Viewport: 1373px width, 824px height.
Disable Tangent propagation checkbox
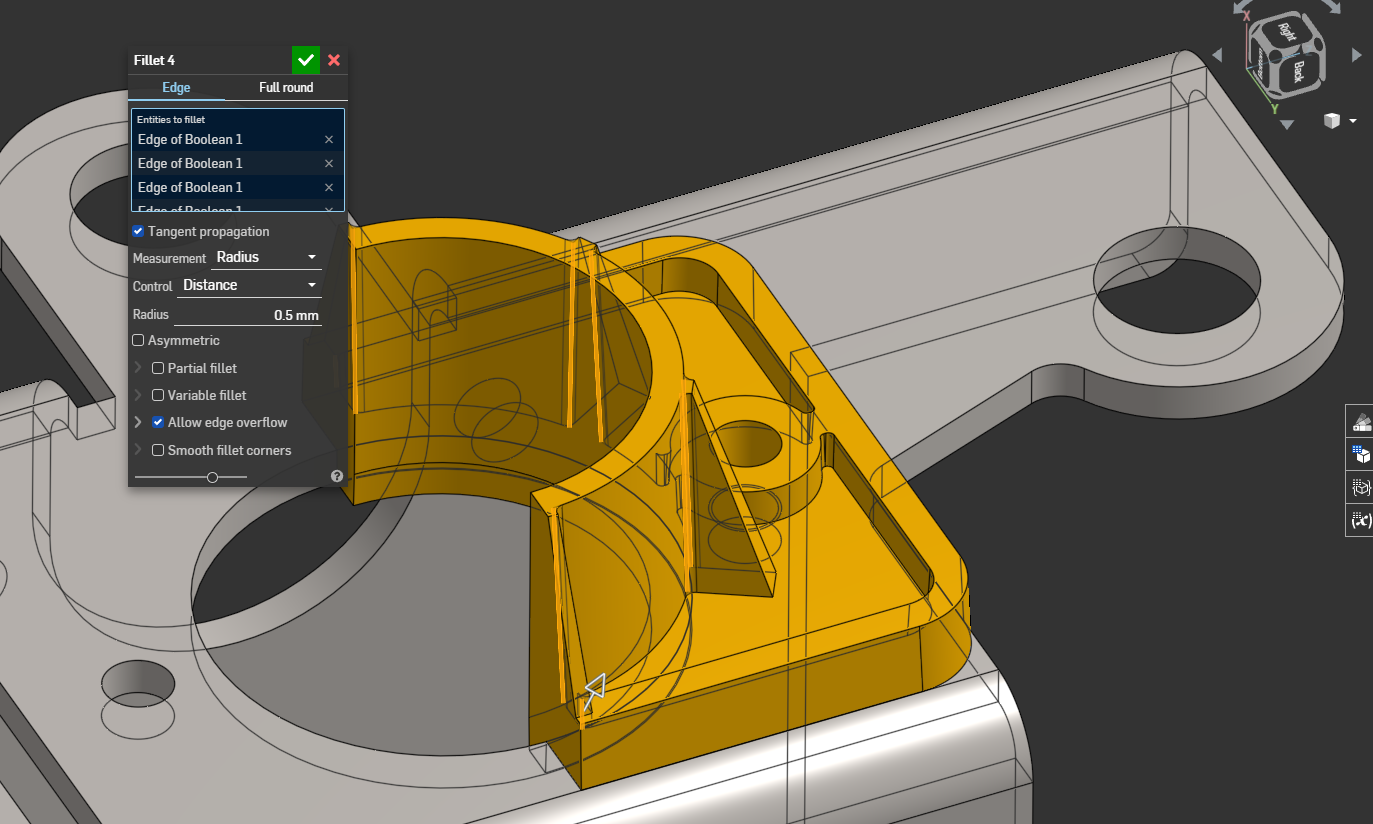tap(138, 232)
